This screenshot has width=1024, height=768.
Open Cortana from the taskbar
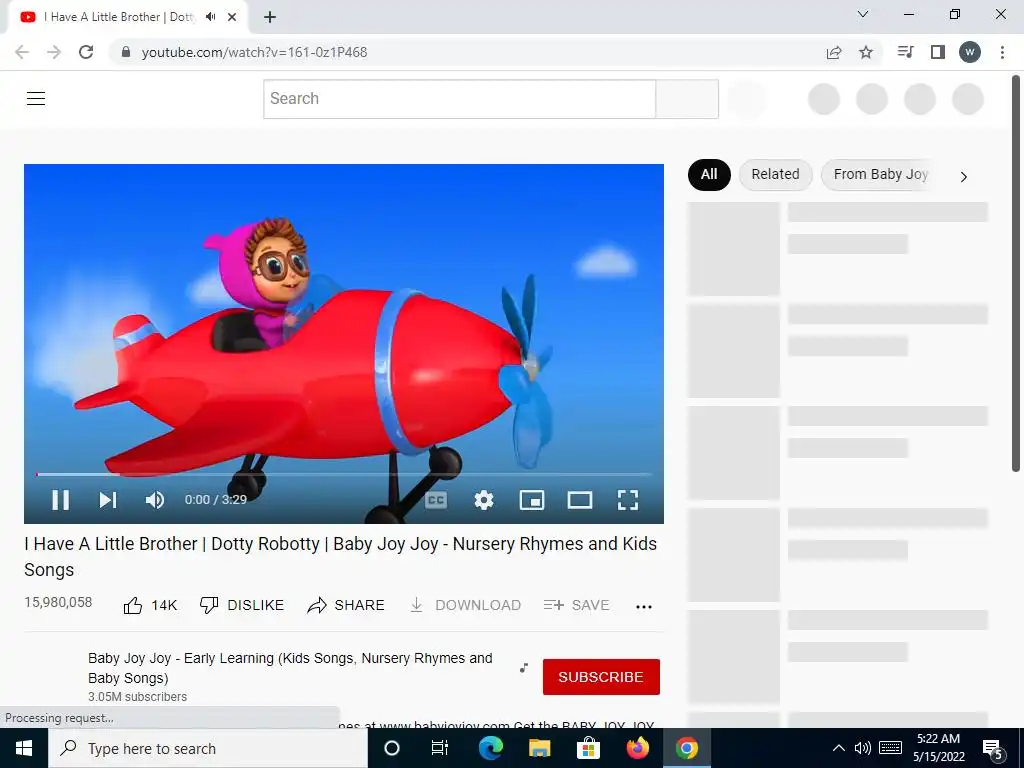pyautogui.click(x=392, y=748)
